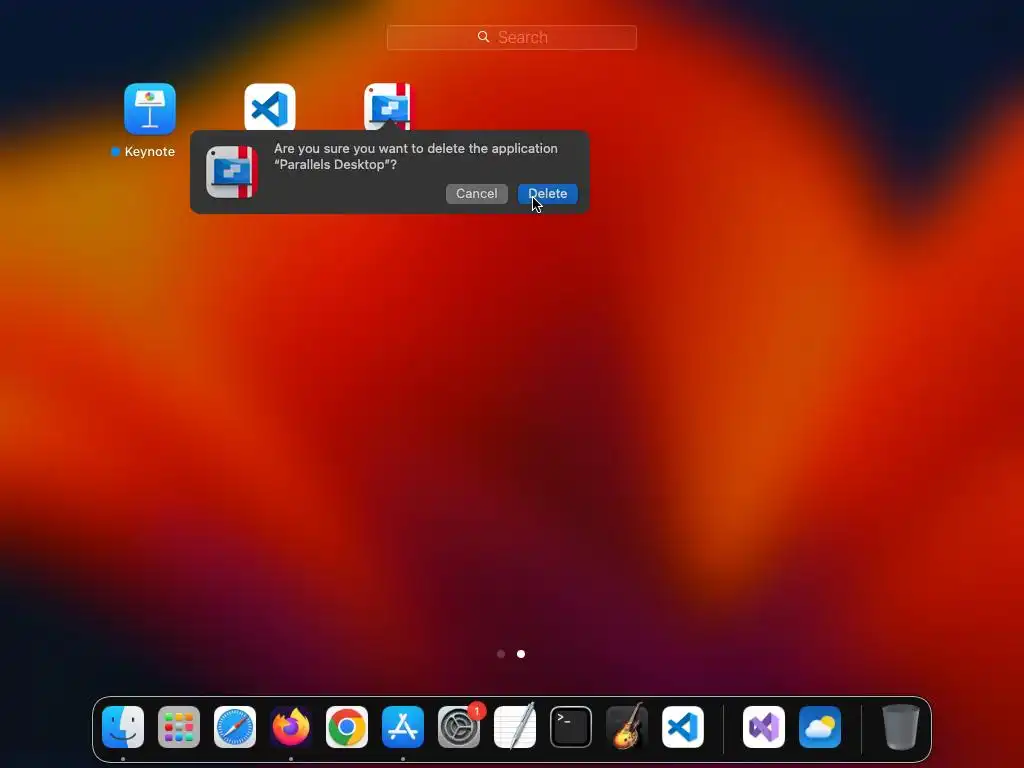Image resolution: width=1024 pixels, height=768 pixels.
Task: Select the second Launchpad page dot
Action: click(x=520, y=654)
